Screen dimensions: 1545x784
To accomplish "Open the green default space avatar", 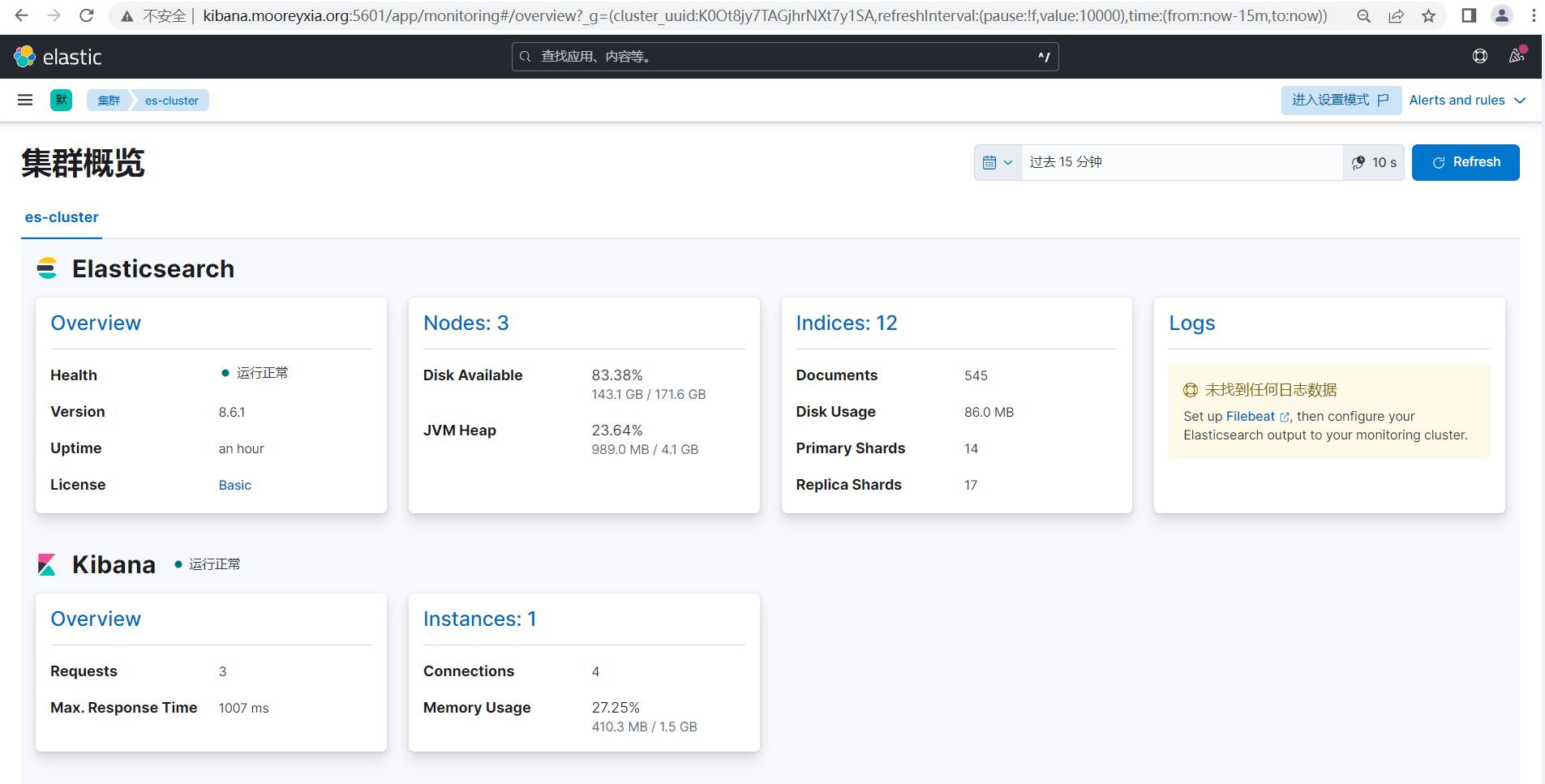I will pyautogui.click(x=61, y=100).
